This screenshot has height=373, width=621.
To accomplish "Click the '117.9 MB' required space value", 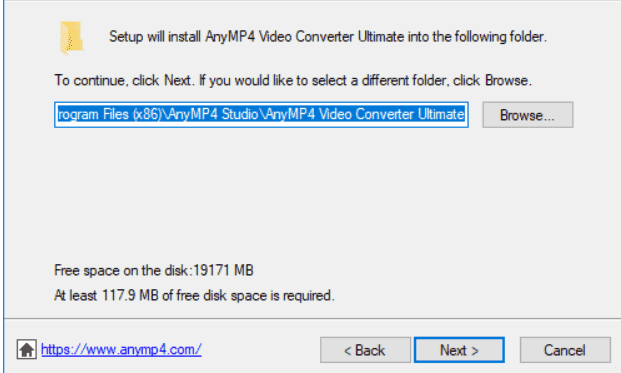I will [130, 295].
